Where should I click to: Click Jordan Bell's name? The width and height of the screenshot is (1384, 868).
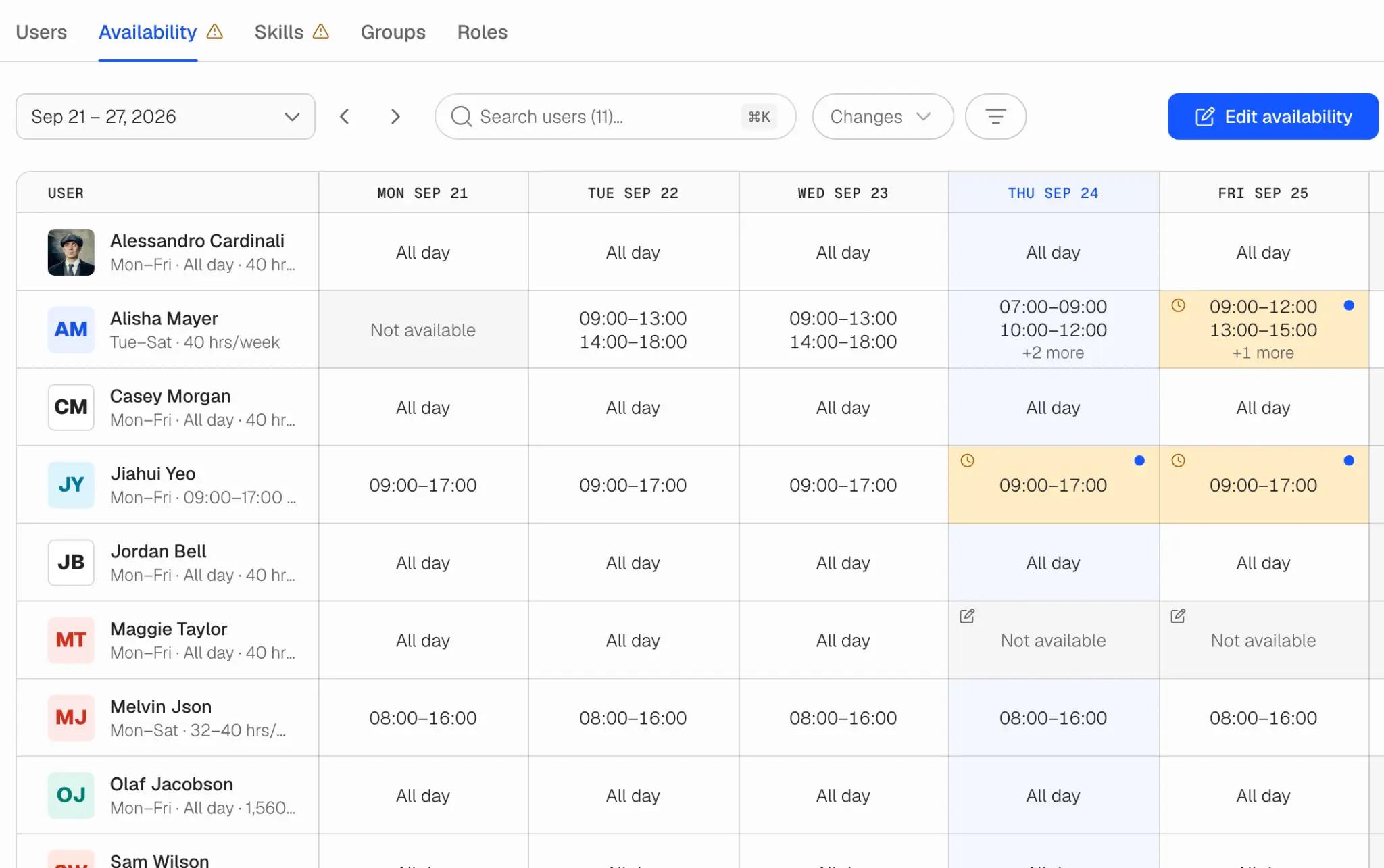click(158, 551)
